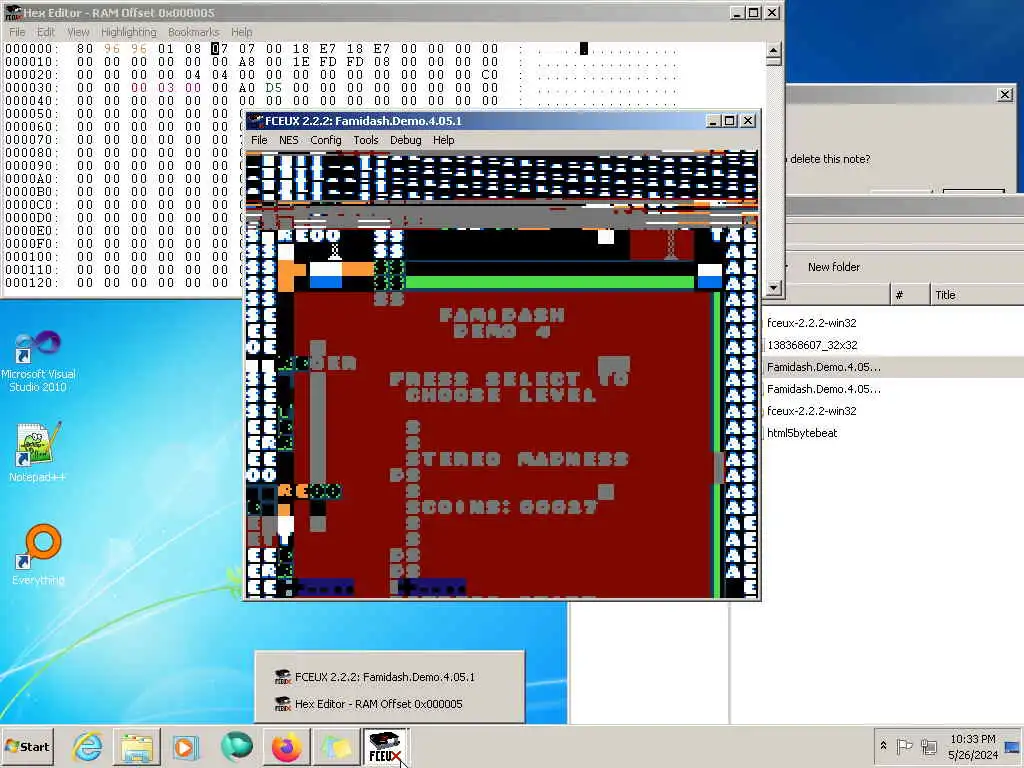This screenshot has height=768, width=1024.
Task: Click byte A8 in row 000010
Action: (x=247, y=62)
